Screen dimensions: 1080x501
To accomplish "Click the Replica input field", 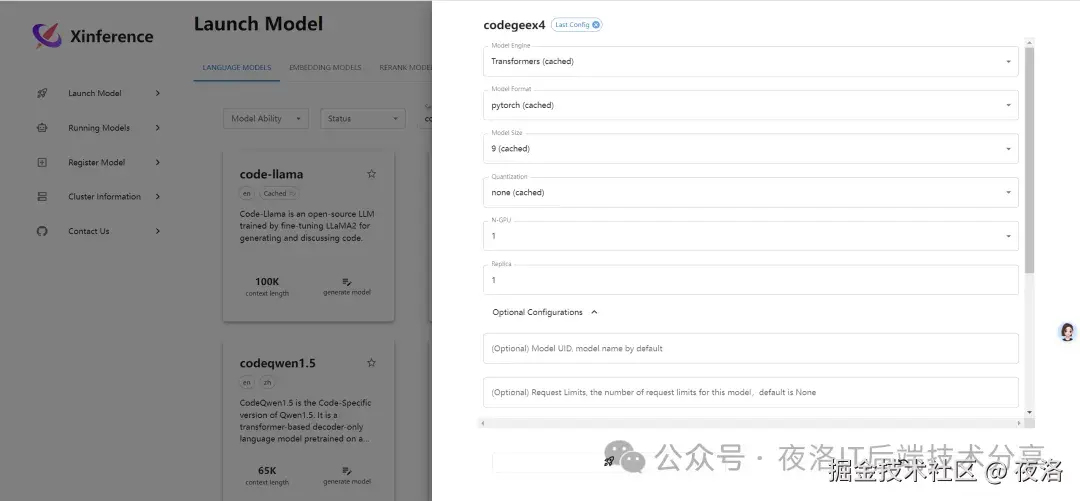I will point(750,280).
